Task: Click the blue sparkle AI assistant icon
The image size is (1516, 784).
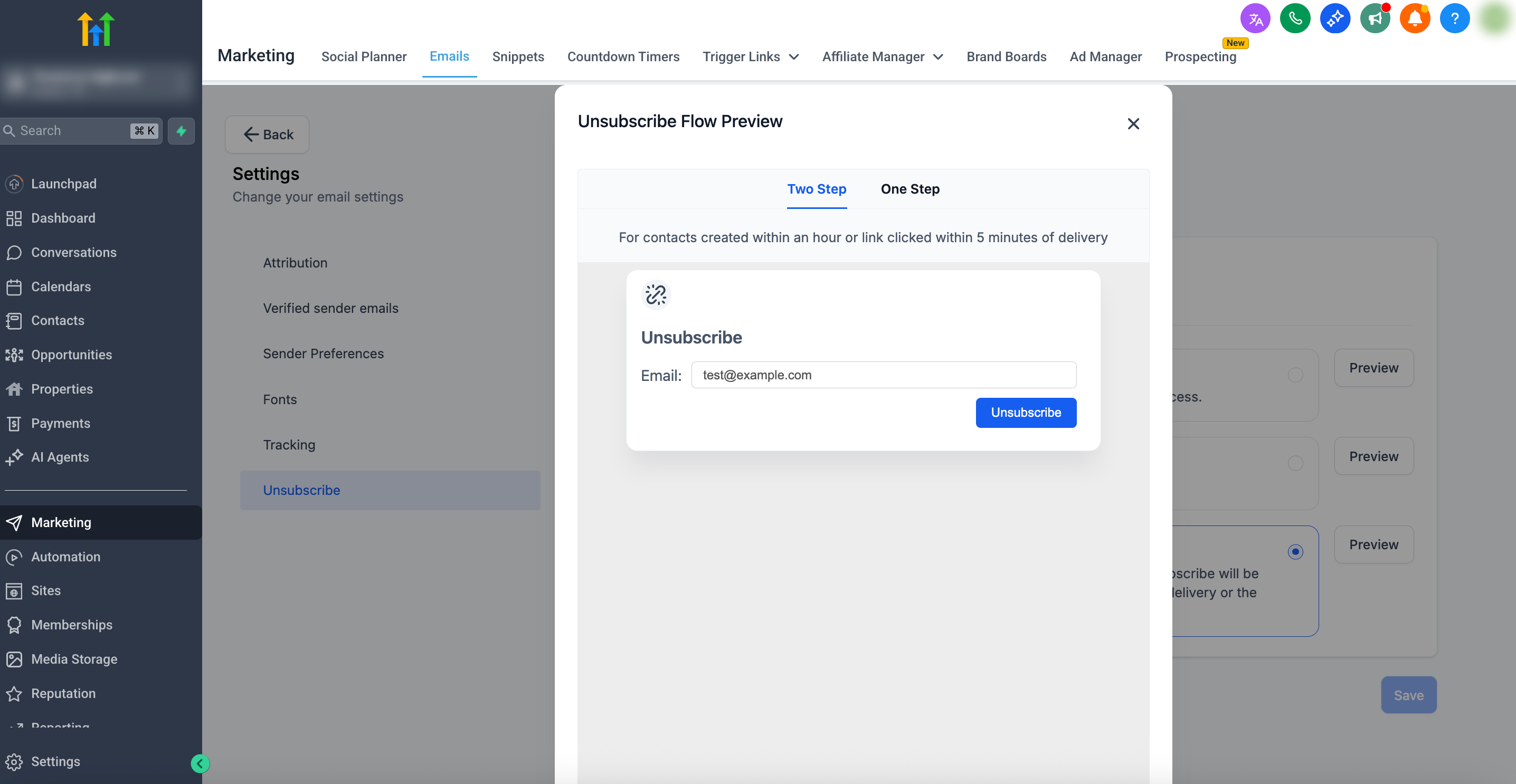Action: pyautogui.click(x=1335, y=19)
